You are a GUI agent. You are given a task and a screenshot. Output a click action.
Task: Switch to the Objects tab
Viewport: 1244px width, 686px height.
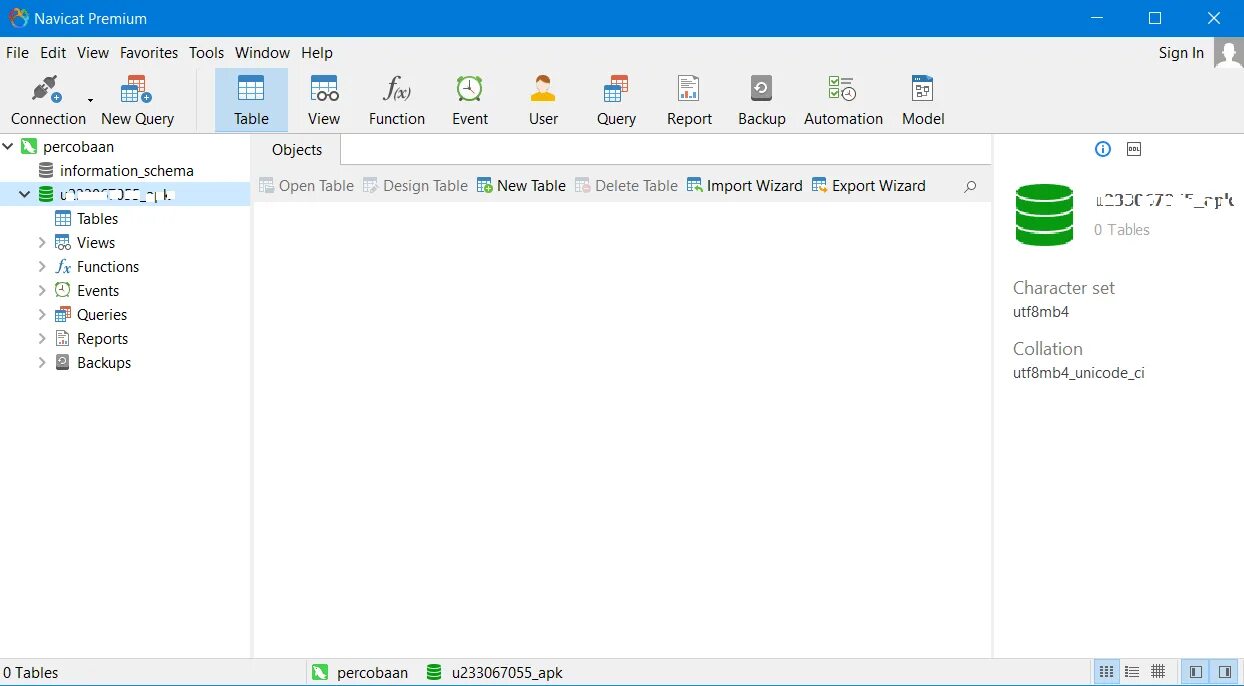(x=297, y=150)
